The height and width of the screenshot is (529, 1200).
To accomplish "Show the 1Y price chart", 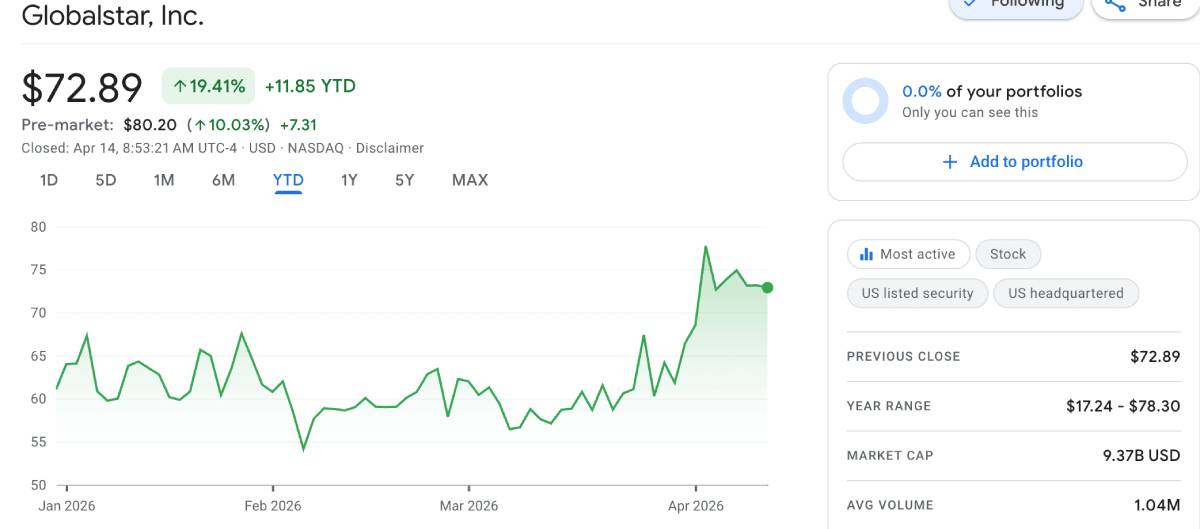I will coord(349,180).
